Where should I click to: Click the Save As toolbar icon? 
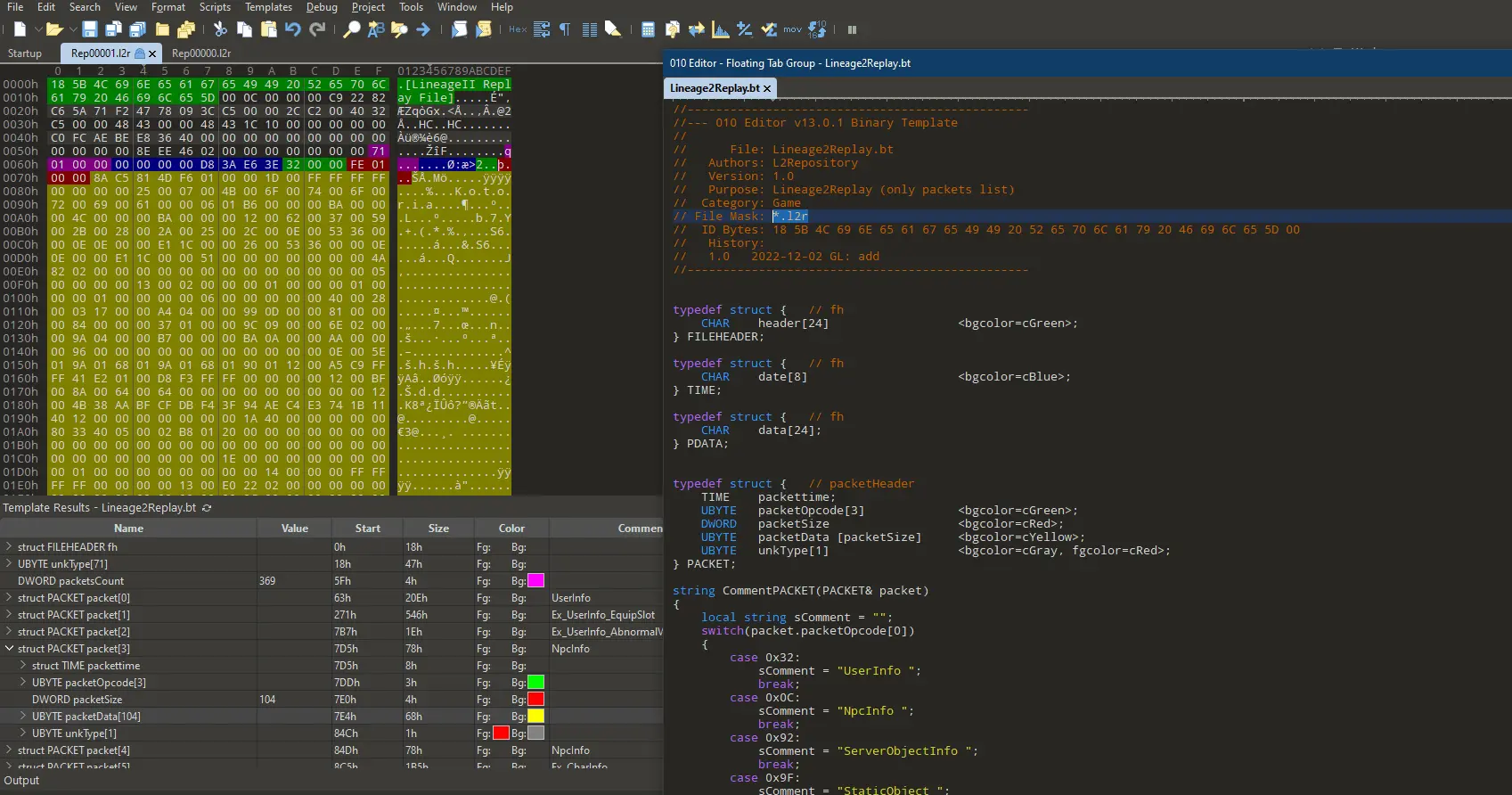[x=113, y=29]
